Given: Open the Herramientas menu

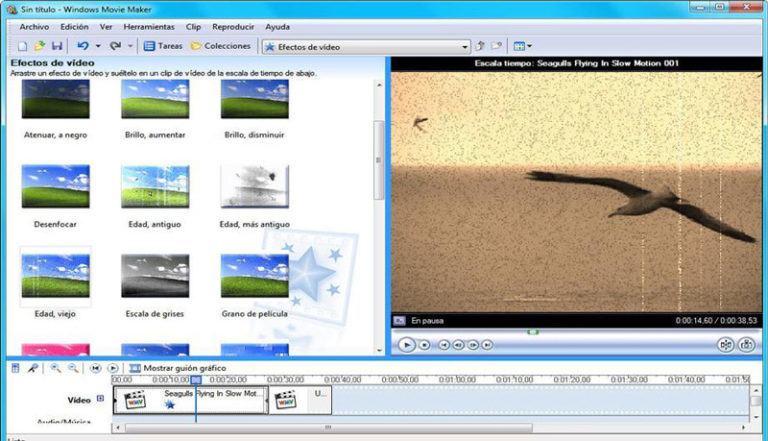Looking at the screenshot, I should (x=149, y=27).
